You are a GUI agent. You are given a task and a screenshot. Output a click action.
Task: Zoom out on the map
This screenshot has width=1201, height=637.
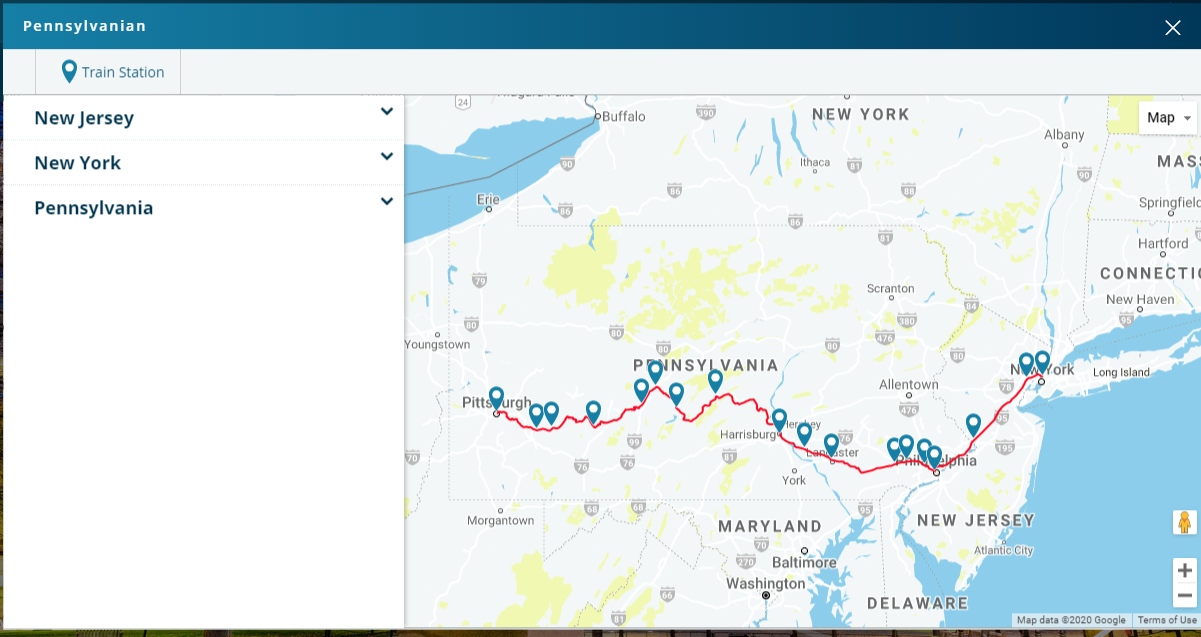tap(1185, 596)
